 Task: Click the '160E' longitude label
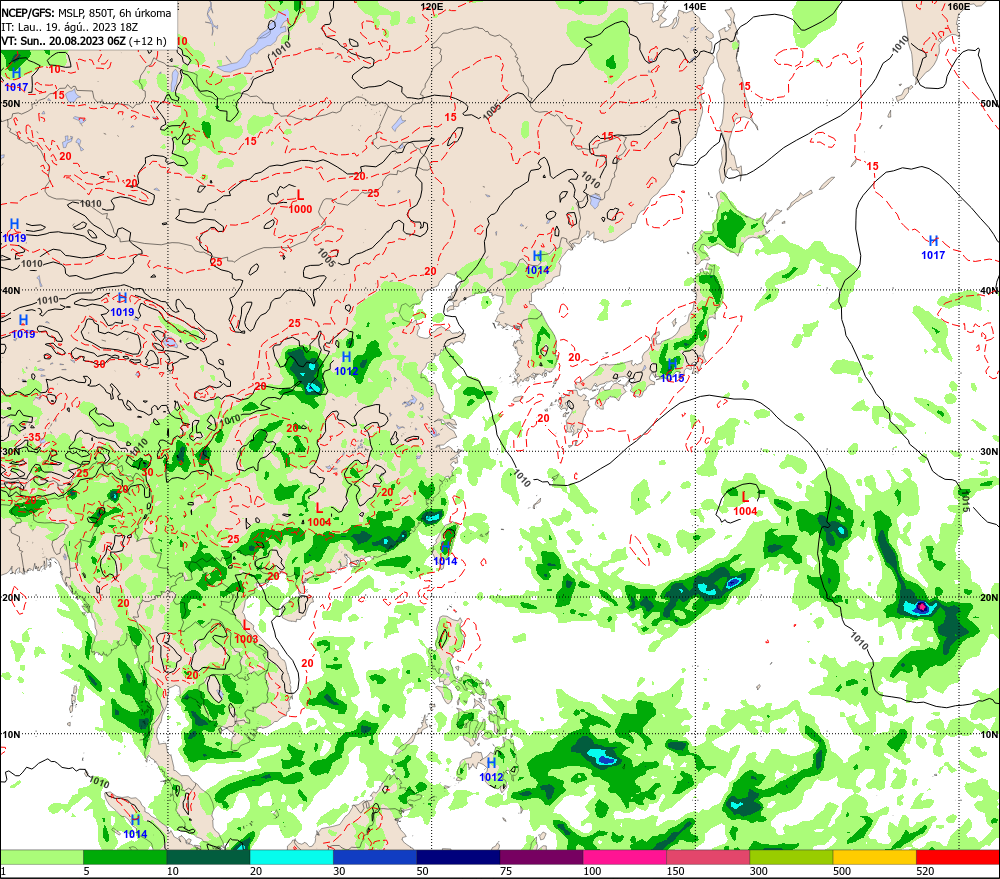coord(959,6)
